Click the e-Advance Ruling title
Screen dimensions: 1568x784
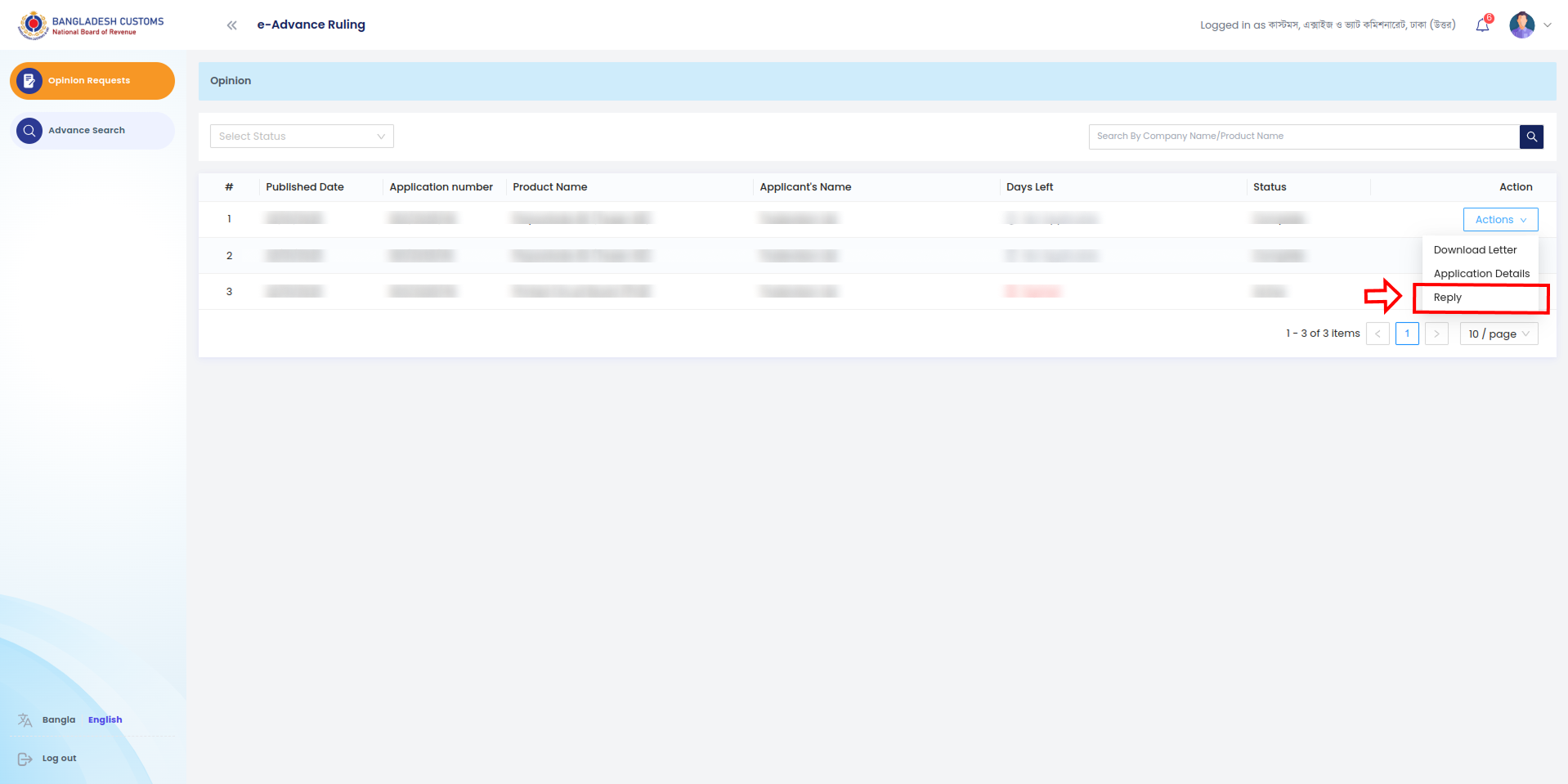click(x=311, y=25)
